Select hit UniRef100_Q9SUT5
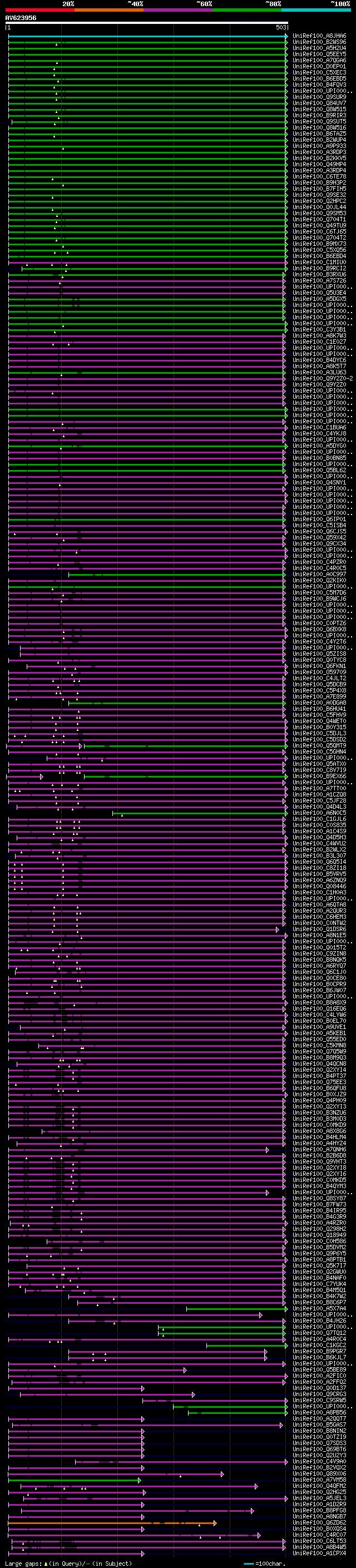356x1568 pixels. pyautogui.click(x=319, y=122)
